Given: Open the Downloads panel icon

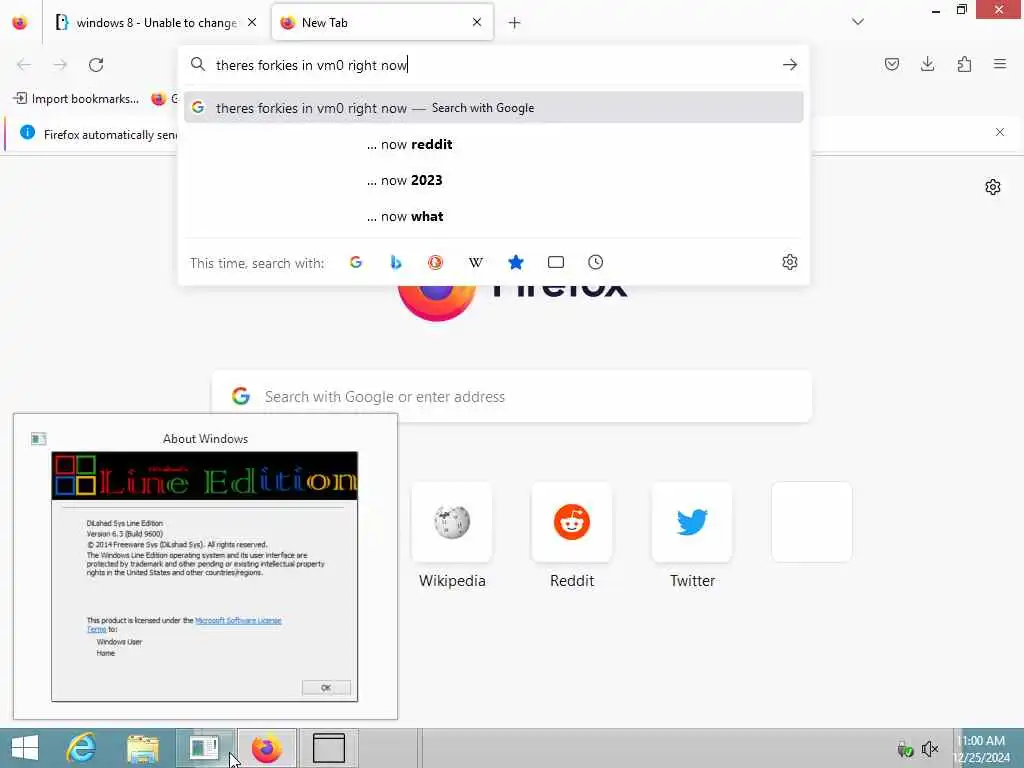Looking at the screenshot, I should pyautogui.click(x=927, y=64).
